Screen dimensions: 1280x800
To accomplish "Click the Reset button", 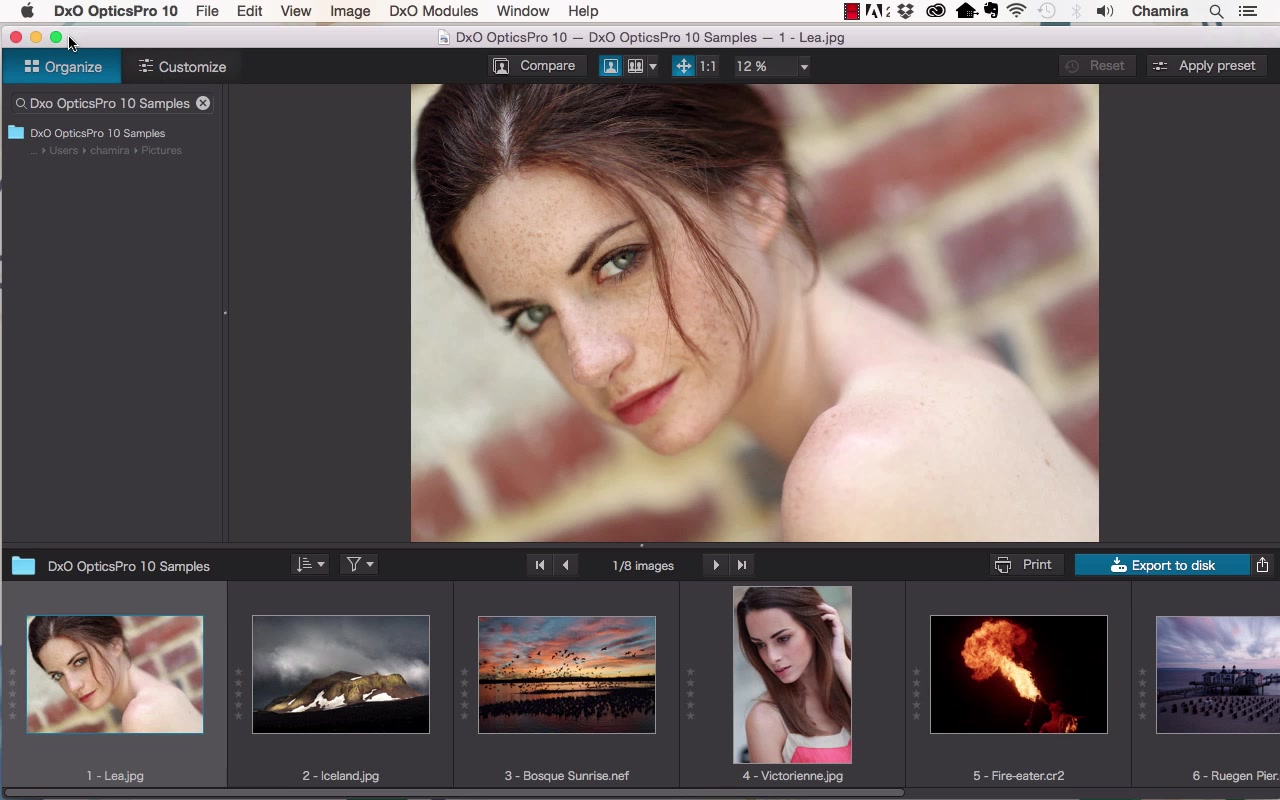I will coord(1095,66).
